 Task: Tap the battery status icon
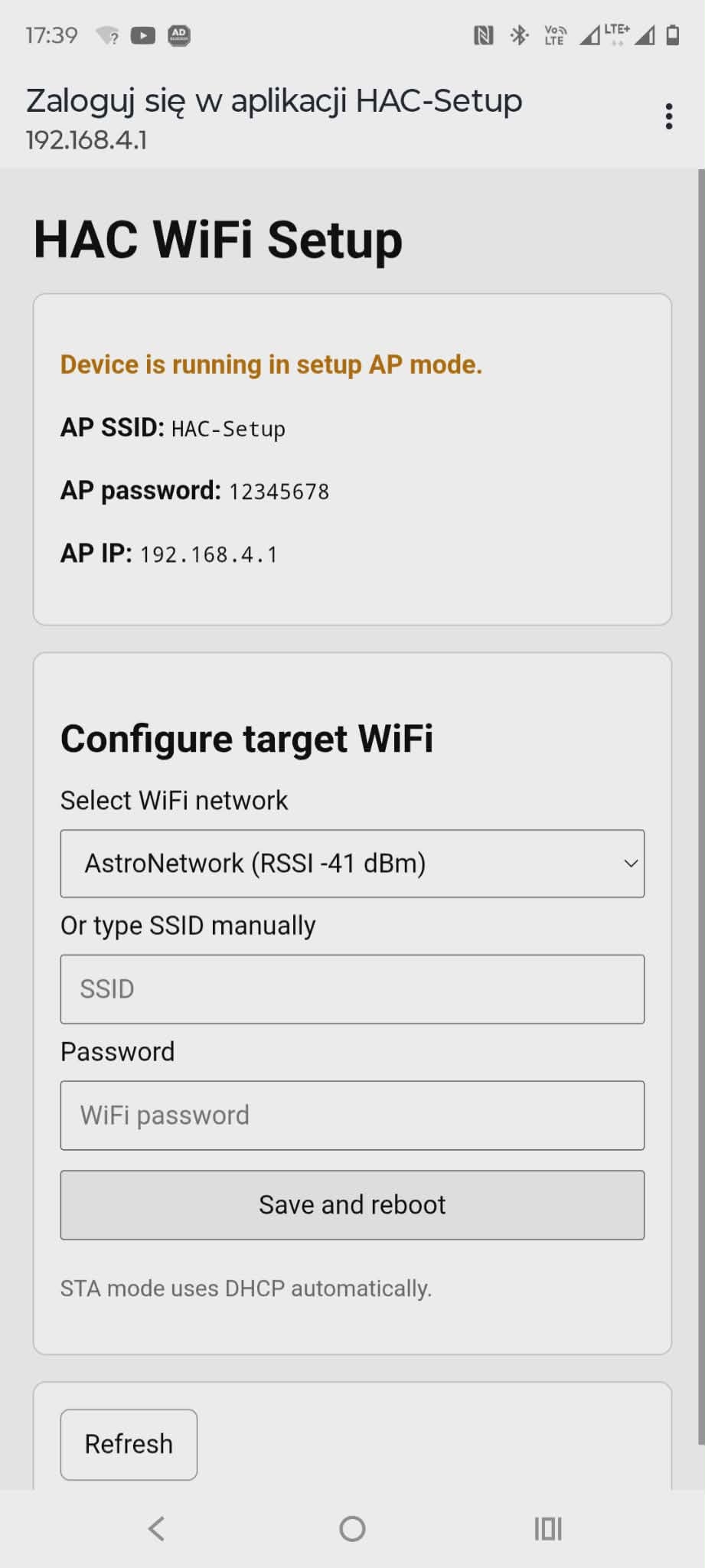(x=673, y=35)
